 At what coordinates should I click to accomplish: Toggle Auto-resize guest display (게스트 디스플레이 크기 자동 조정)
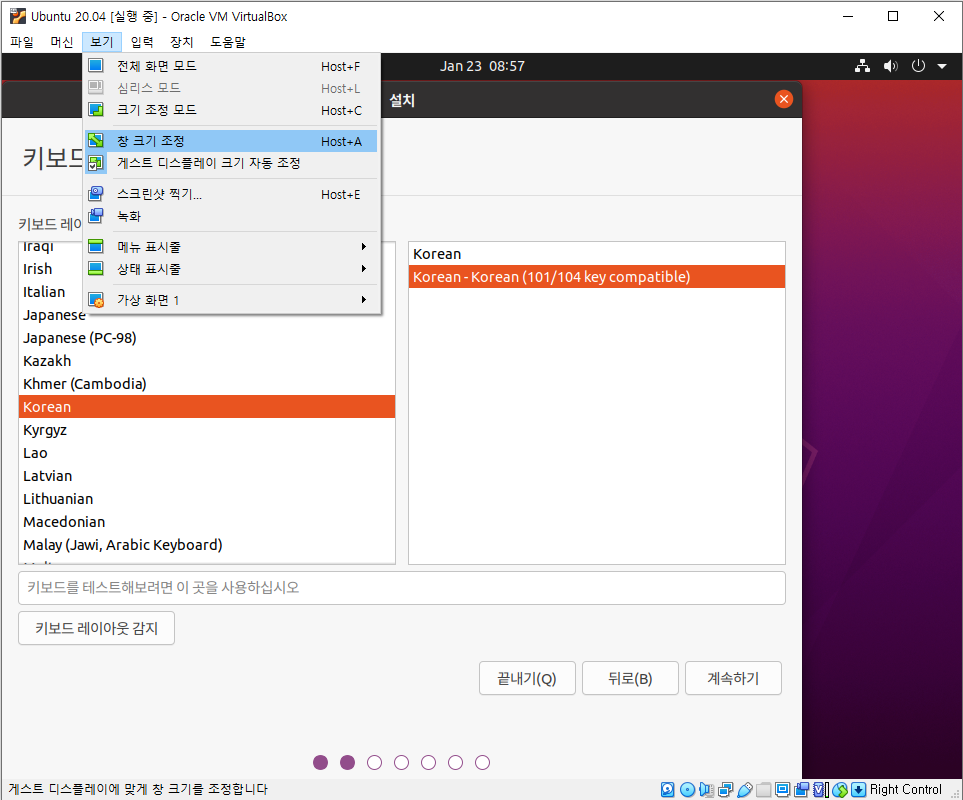232,163
